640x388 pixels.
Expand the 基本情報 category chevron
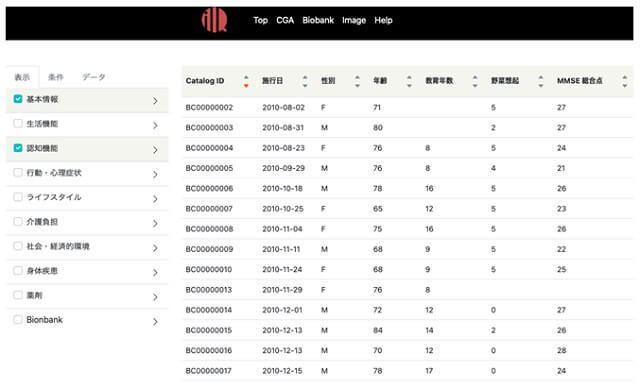tap(155, 101)
